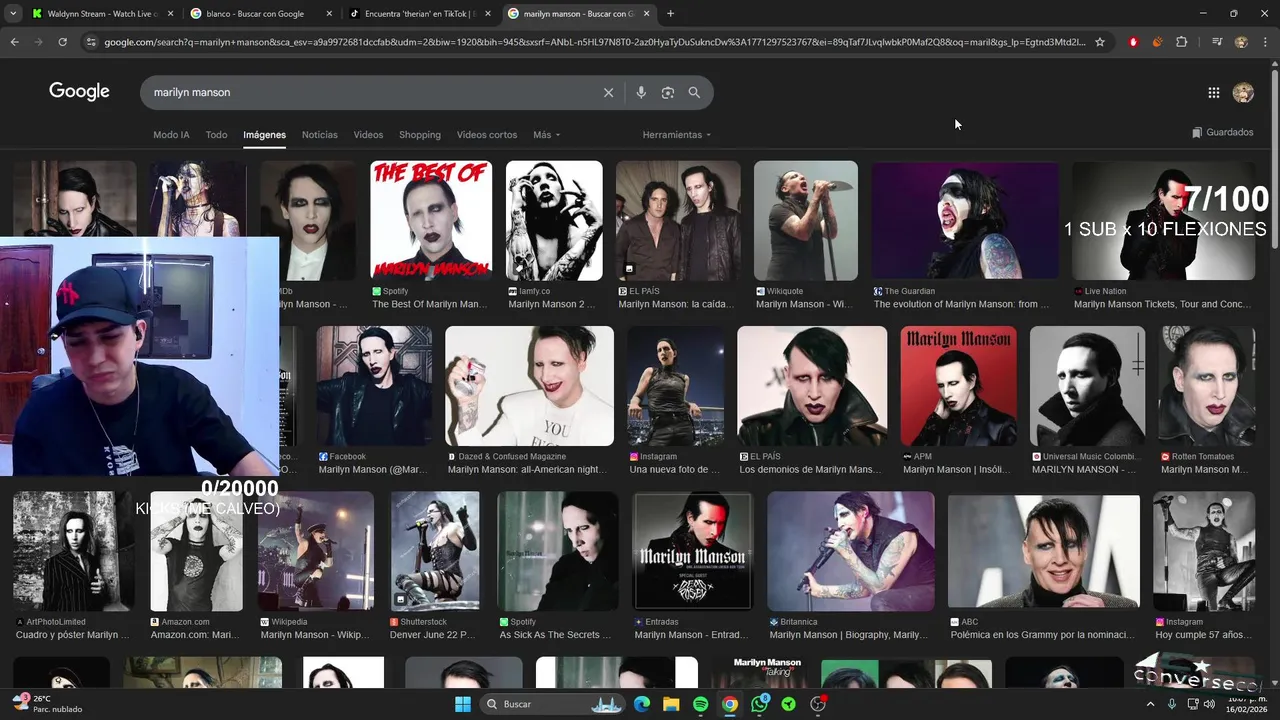
Task: Open Guardados saved items
Action: pyautogui.click(x=1222, y=132)
